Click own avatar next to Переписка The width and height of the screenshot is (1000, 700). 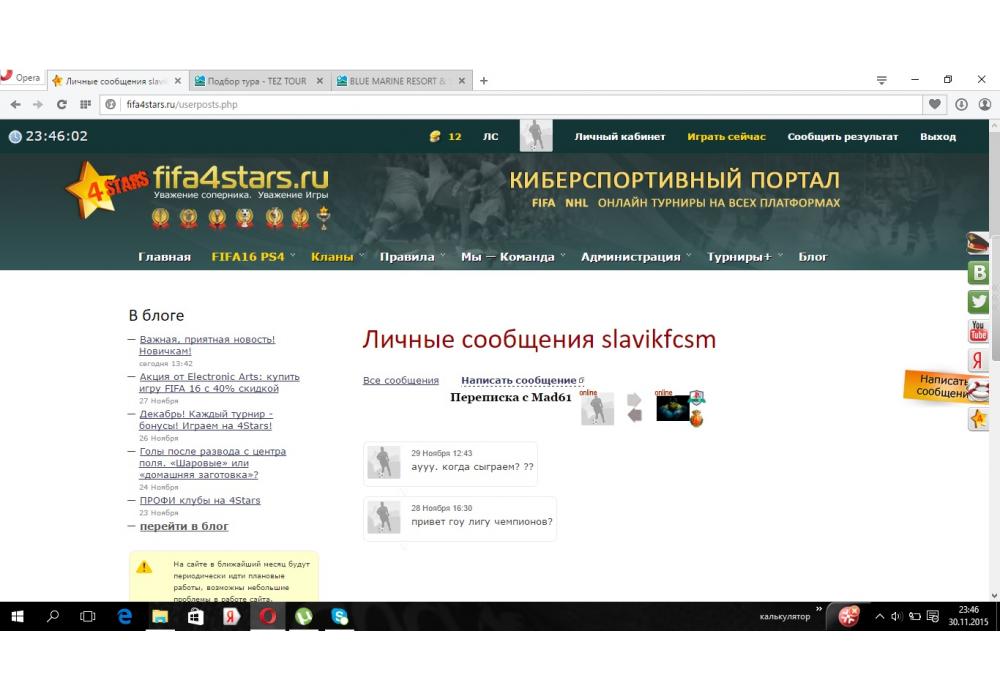(x=598, y=409)
